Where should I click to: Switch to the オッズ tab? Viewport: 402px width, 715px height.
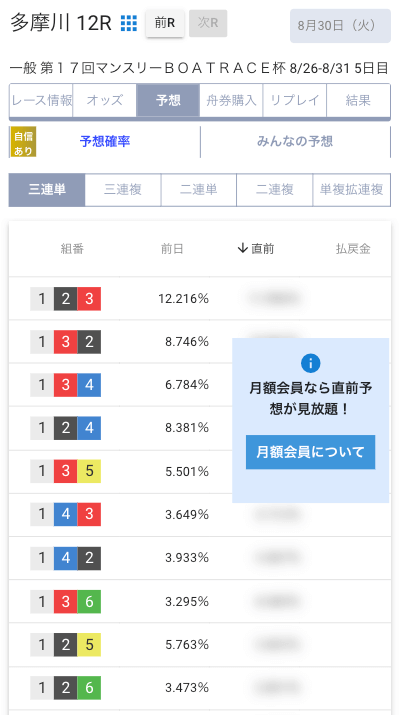coord(104,100)
